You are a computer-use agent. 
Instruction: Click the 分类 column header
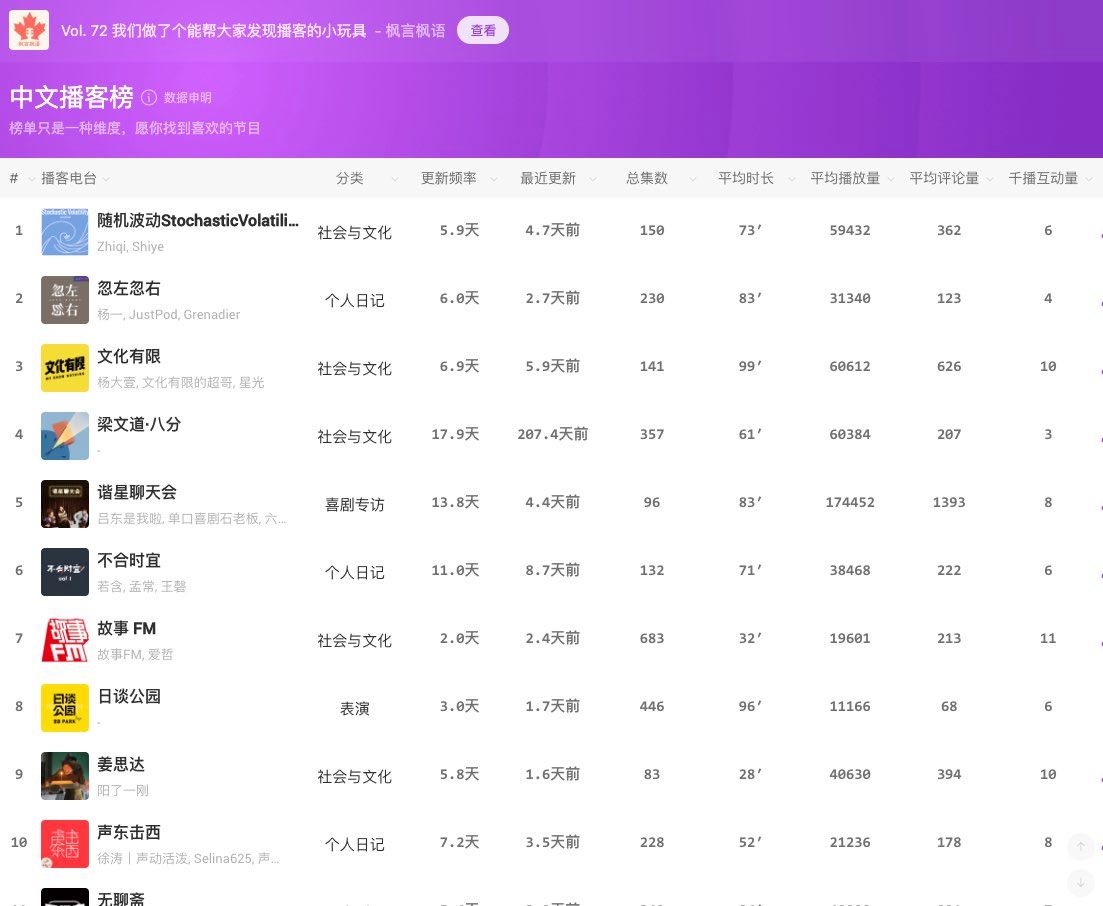pos(350,178)
